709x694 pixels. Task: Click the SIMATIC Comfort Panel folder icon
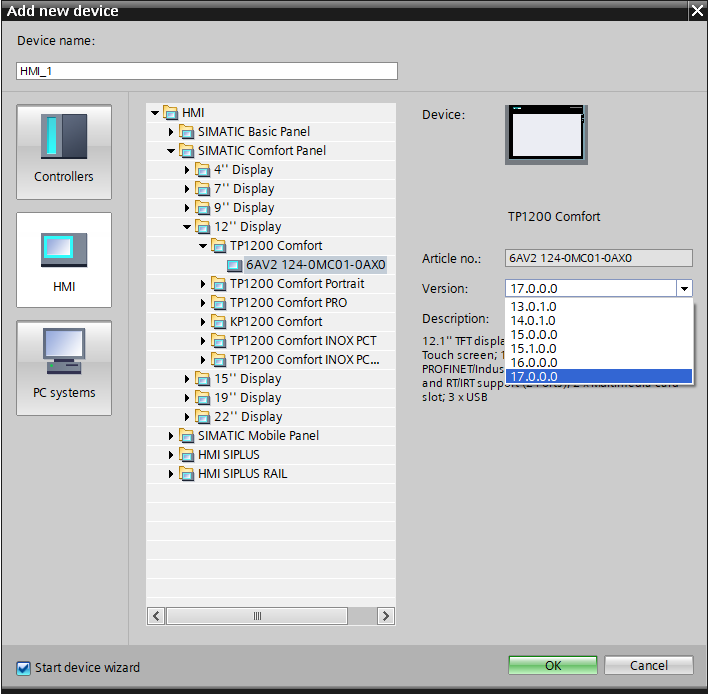[x=186, y=151]
